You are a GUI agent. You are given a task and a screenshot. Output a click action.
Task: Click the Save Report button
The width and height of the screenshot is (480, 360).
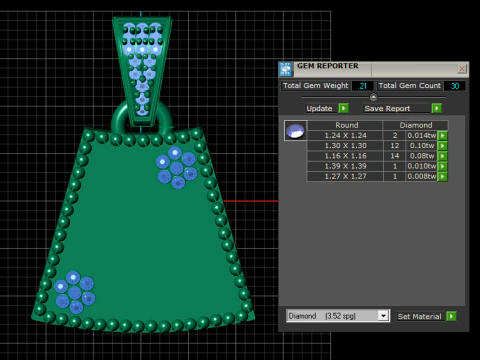pos(397,109)
